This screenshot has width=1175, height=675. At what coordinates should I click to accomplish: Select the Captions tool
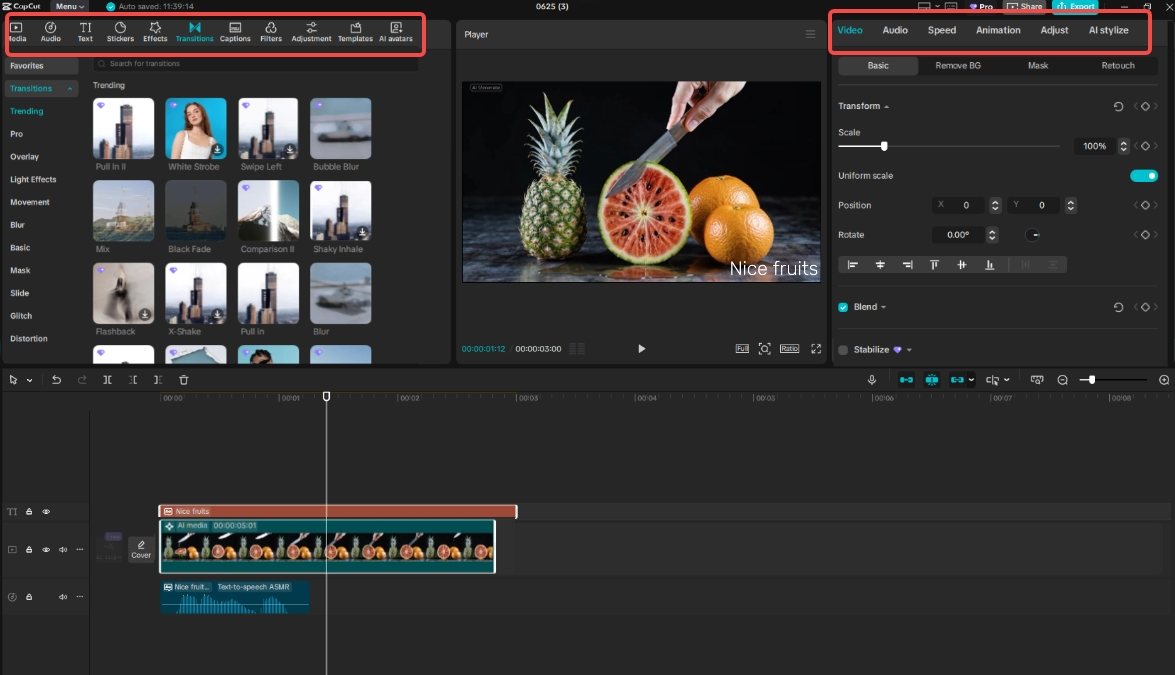tap(235, 30)
